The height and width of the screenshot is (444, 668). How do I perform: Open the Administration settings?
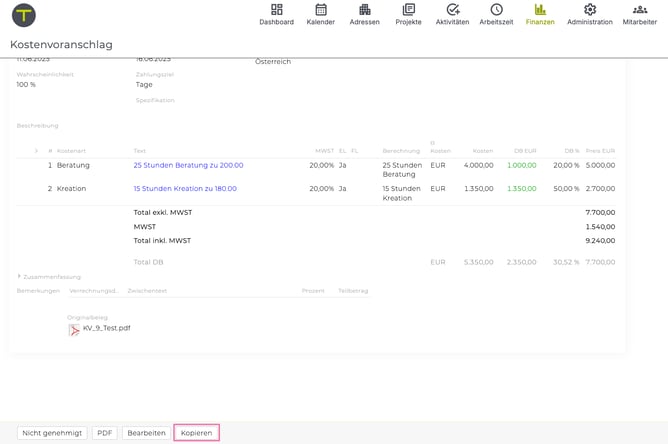click(x=589, y=14)
